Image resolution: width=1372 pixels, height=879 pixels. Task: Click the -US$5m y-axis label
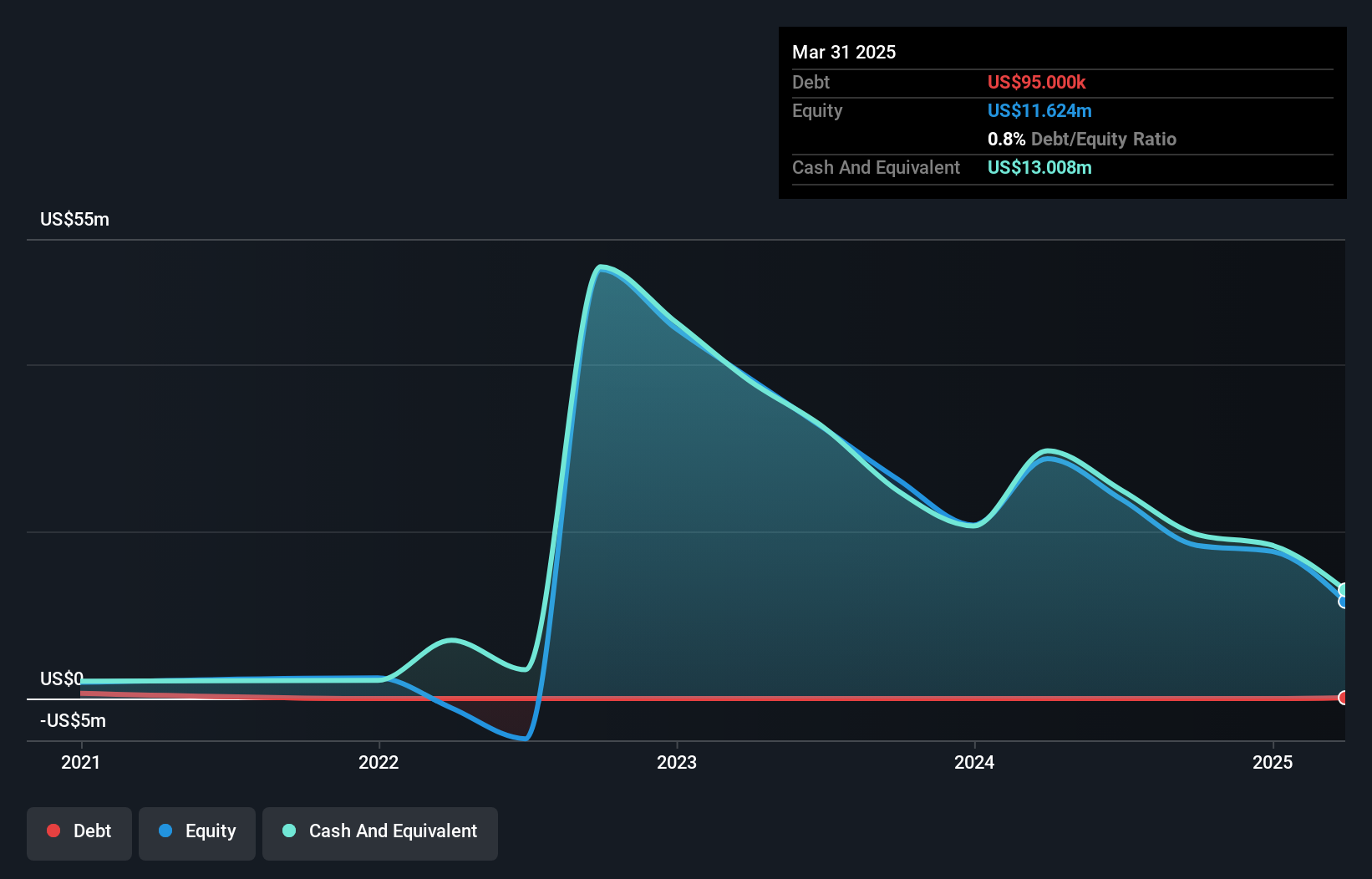pyautogui.click(x=74, y=720)
